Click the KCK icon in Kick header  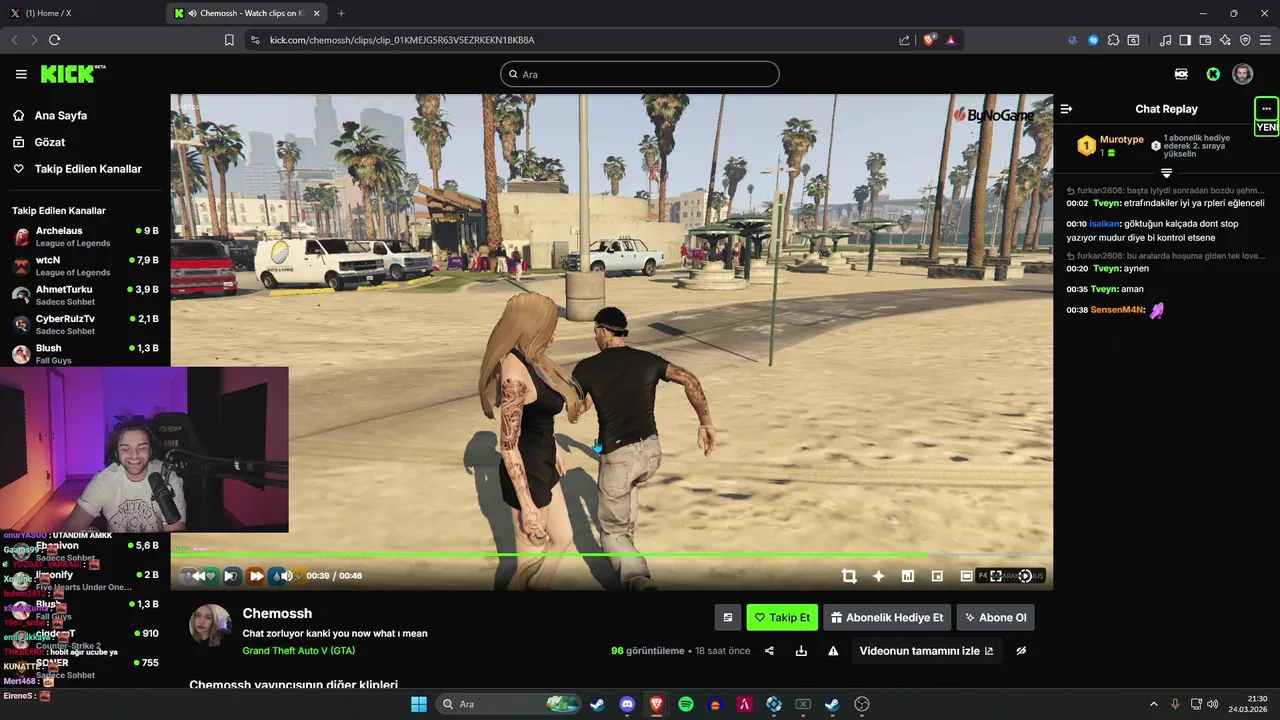tap(1181, 74)
